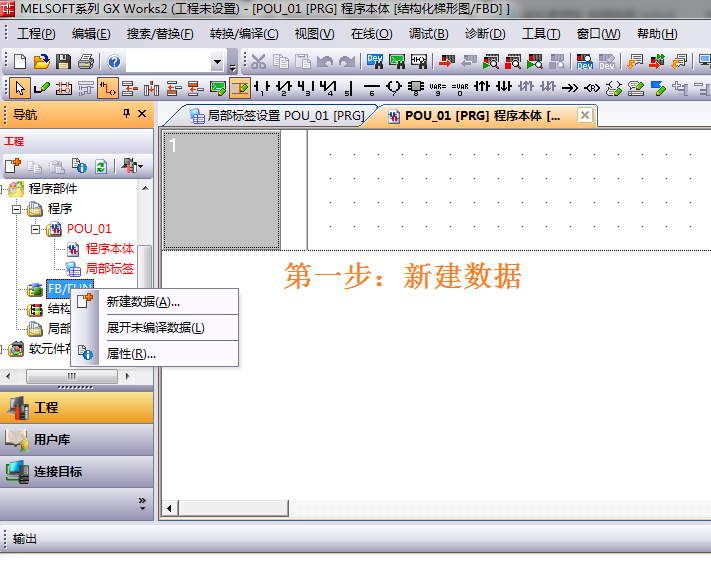711x575 pixels.
Task: Select the arrow pointer selection tool
Action: pos(19,88)
